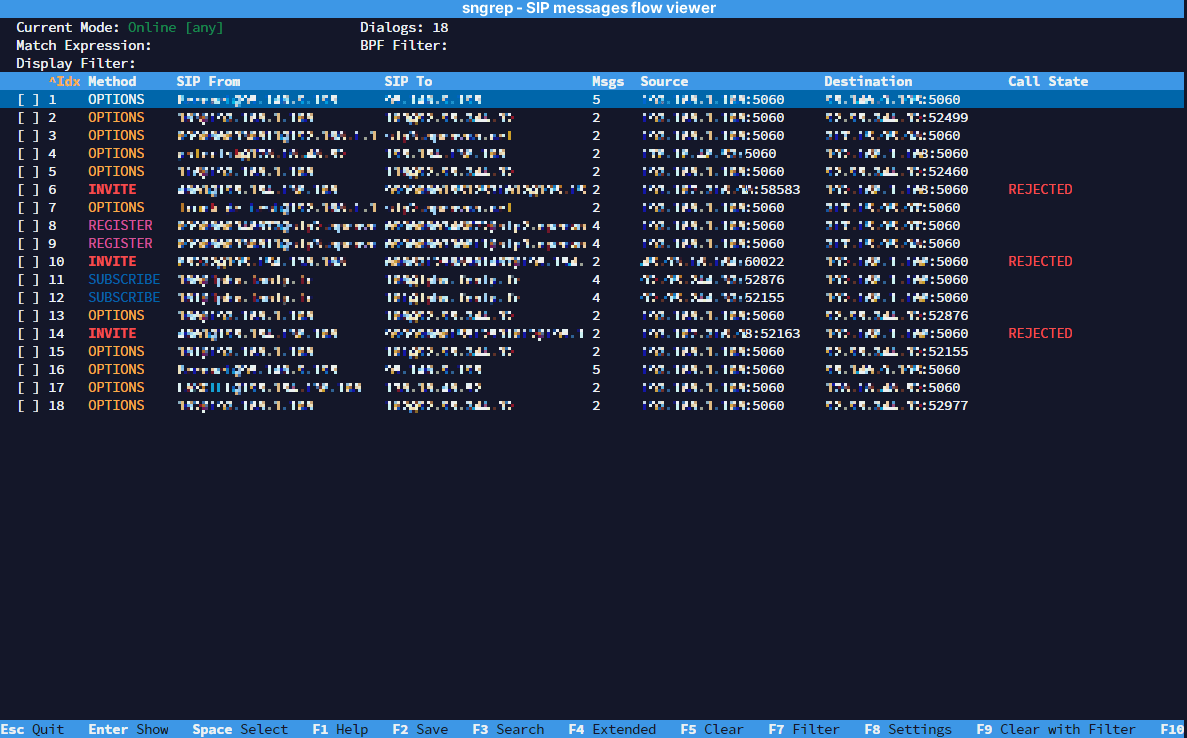The image size is (1187, 738).
Task: Select the OPTIONS method in row 17
Action: 116,388
